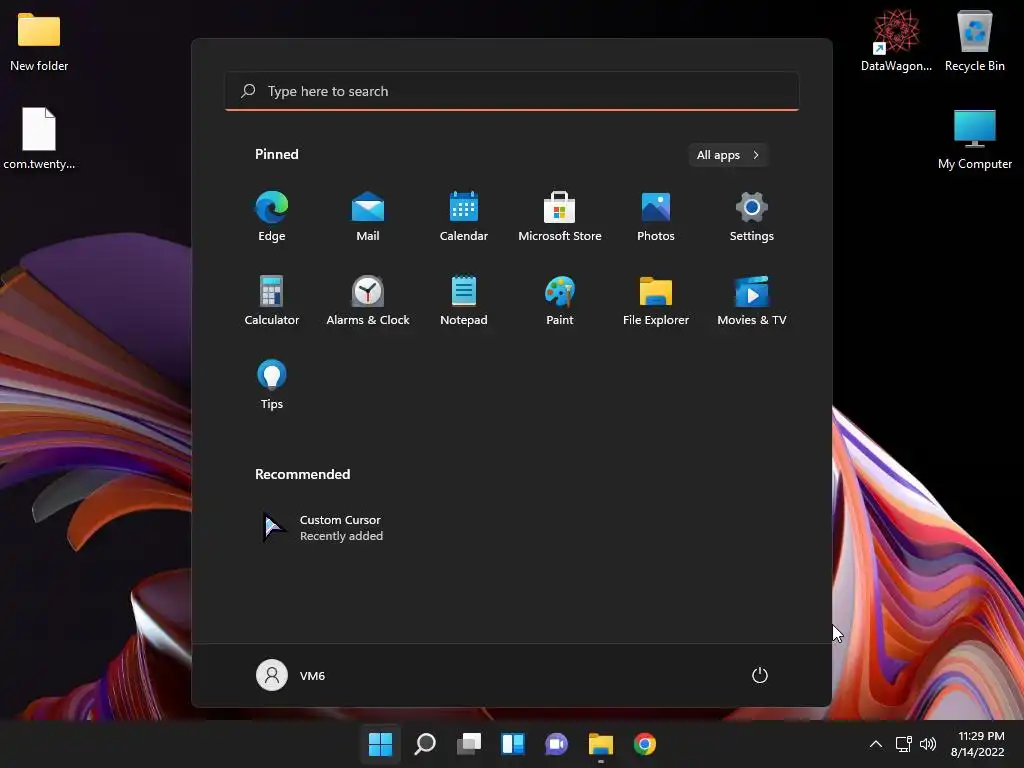Open Task View in the taskbar

[x=469, y=744]
